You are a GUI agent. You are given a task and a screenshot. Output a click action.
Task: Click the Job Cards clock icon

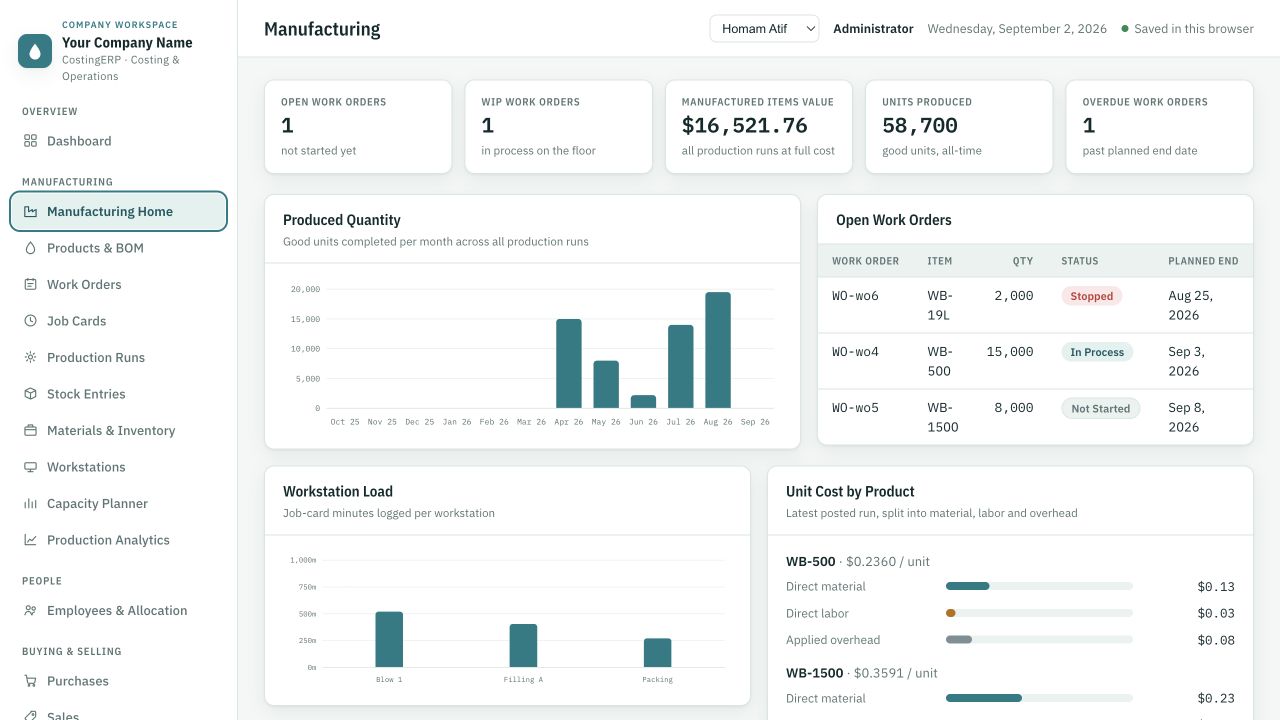point(30,321)
